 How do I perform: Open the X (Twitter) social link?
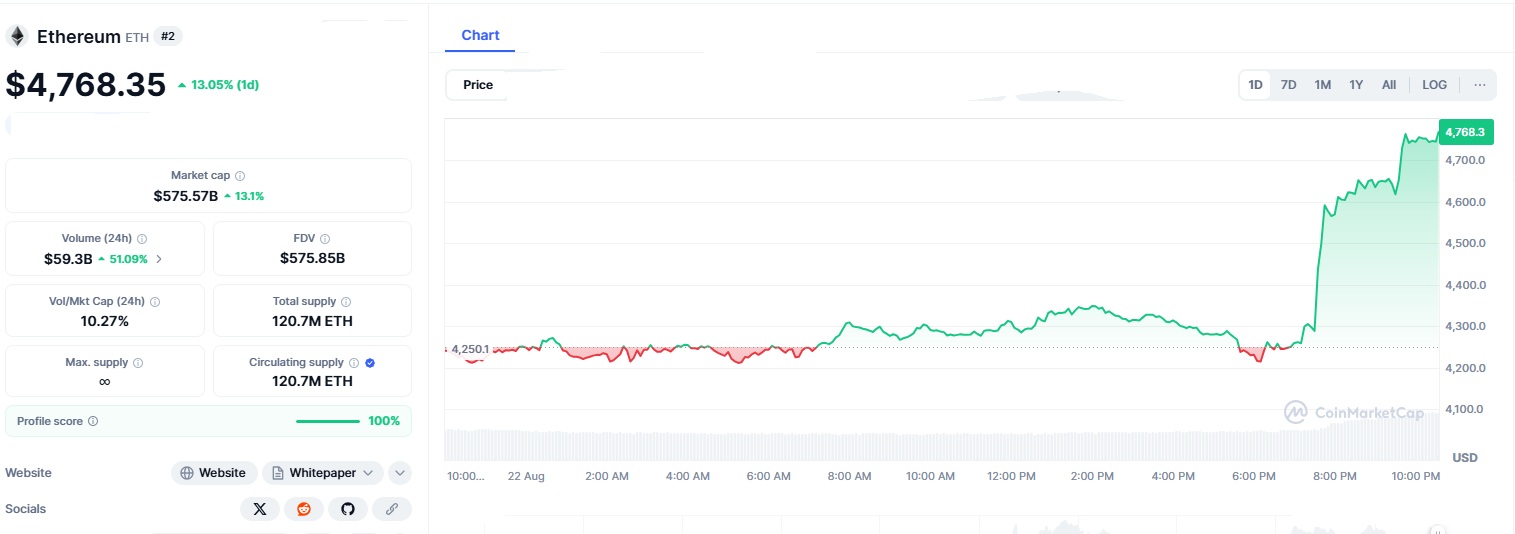(x=260, y=509)
